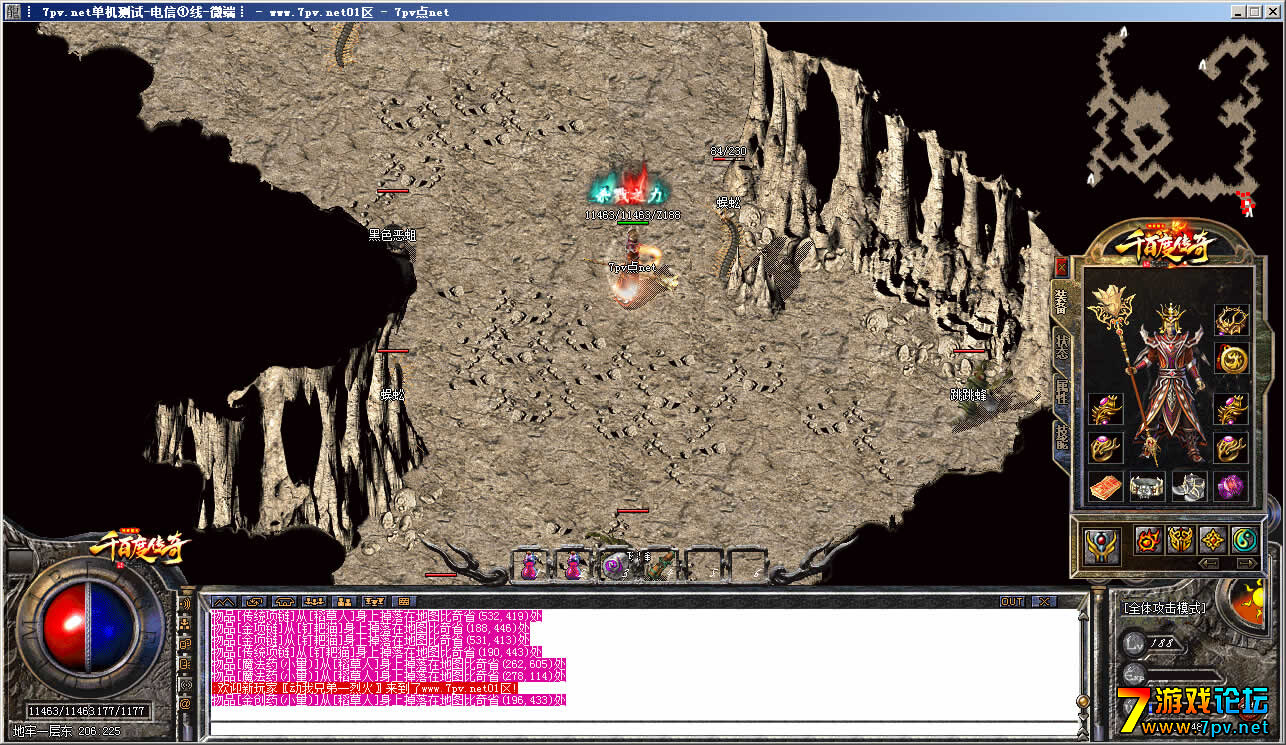Toggle the broadcast signal chat channel icon
This screenshot has width=1286, height=745.
coord(185,684)
